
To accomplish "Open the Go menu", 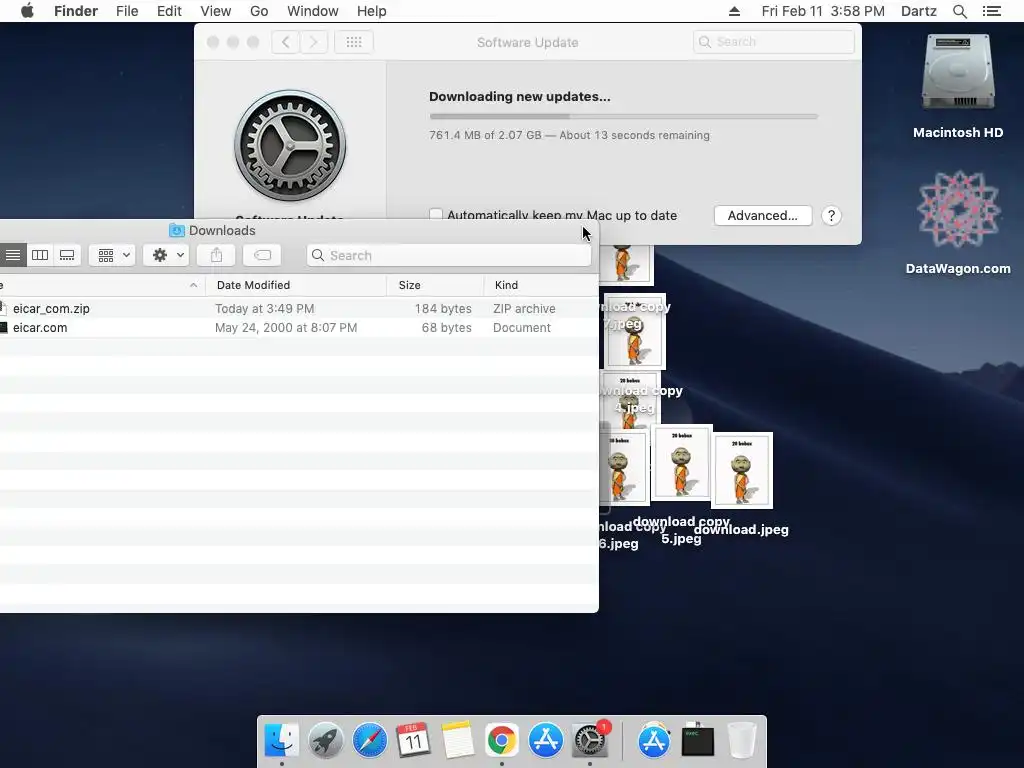I will 259,11.
